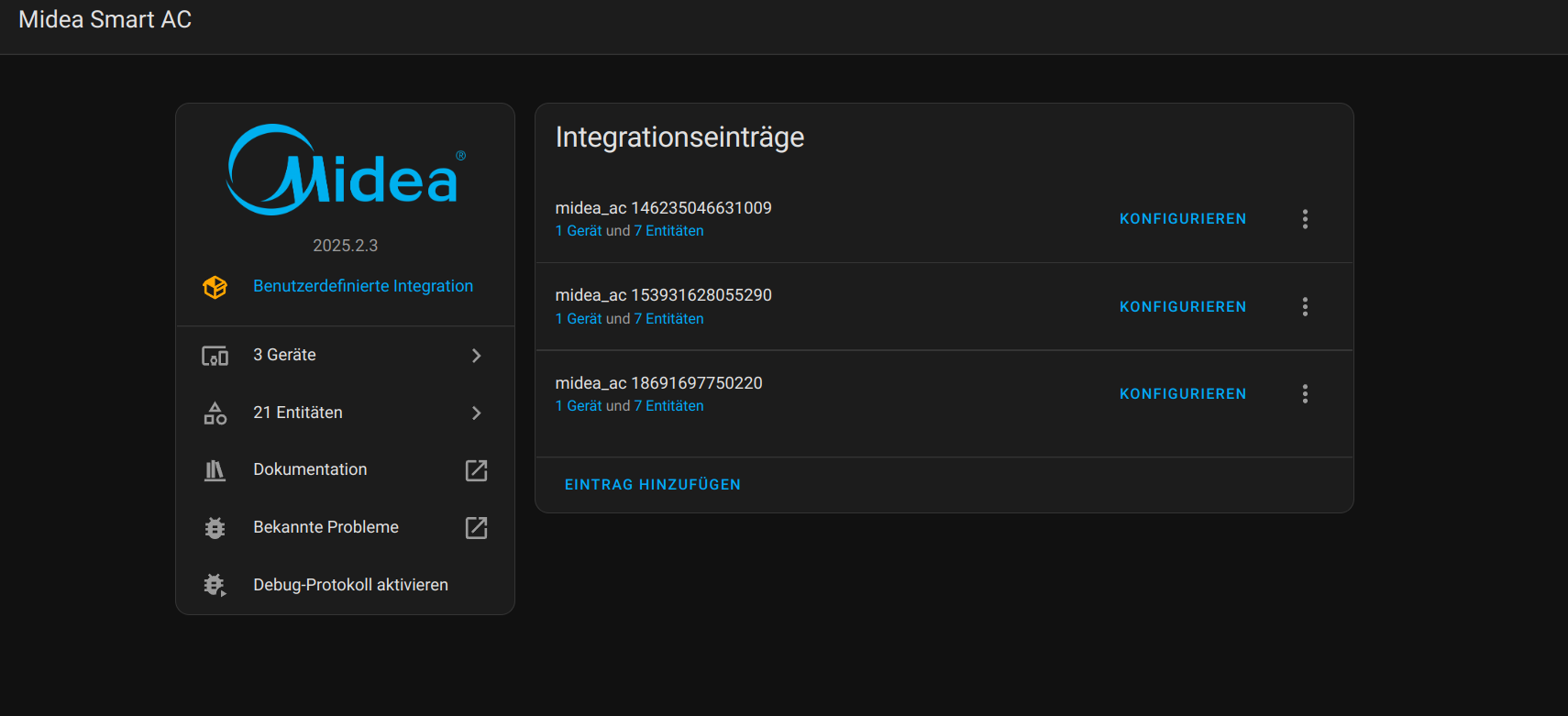
Task: Open the 7 Entitäten link under midea_ac 18691697750220
Action: tap(669, 406)
